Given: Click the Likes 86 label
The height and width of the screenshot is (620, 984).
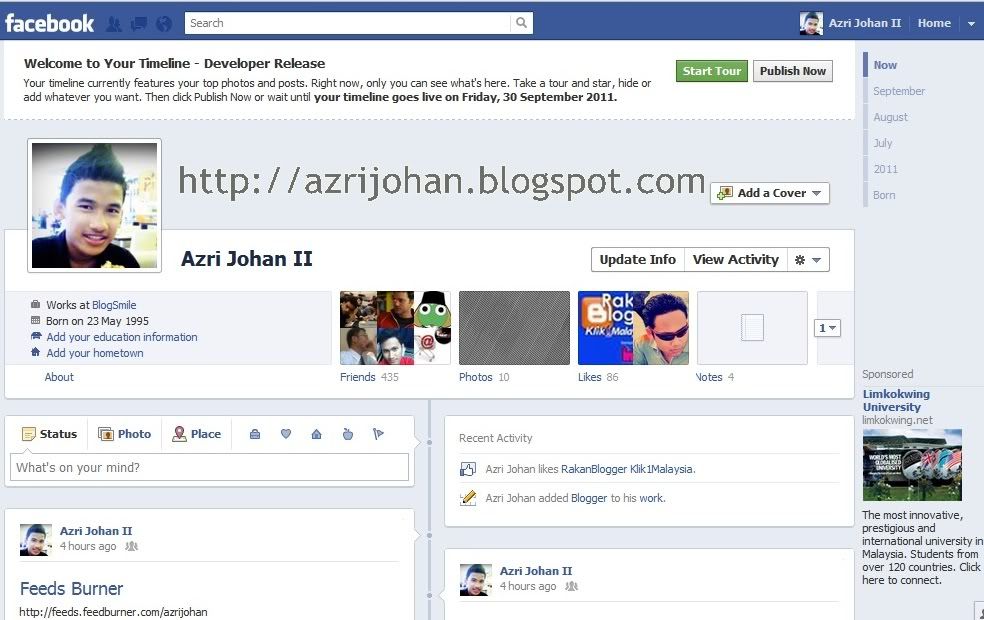Looking at the screenshot, I should [x=598, y=377].
